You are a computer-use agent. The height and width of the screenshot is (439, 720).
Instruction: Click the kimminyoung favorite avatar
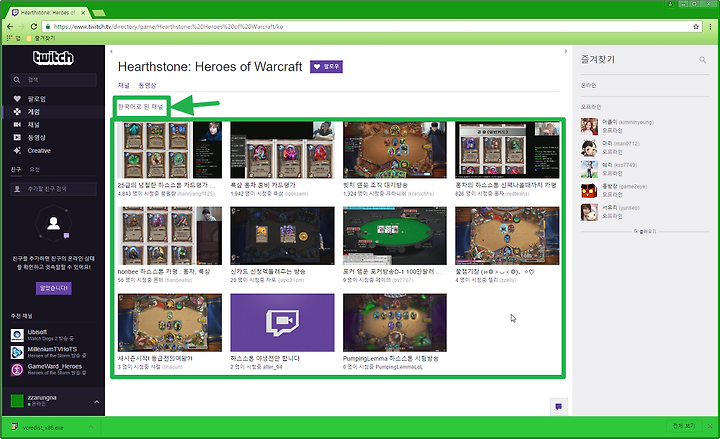[589, 126]
